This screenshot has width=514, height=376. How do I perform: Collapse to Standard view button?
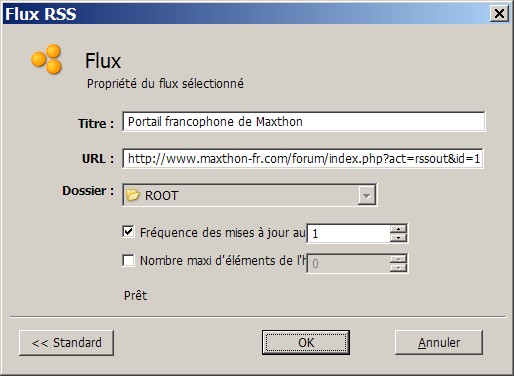[x=66, y=343]
